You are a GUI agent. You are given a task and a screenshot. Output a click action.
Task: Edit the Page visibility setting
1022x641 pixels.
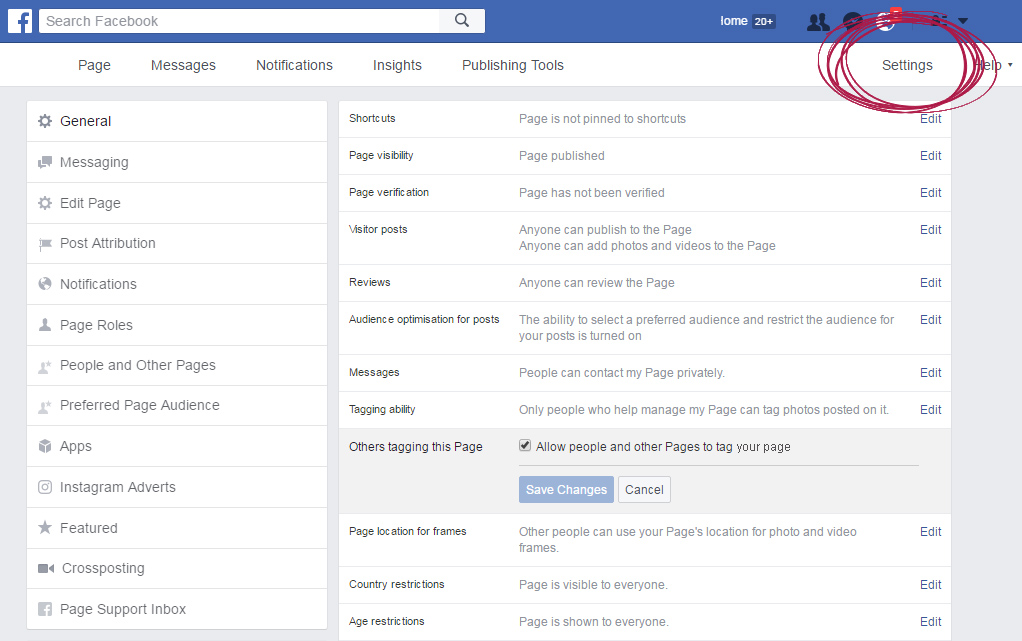pos(931,156)
